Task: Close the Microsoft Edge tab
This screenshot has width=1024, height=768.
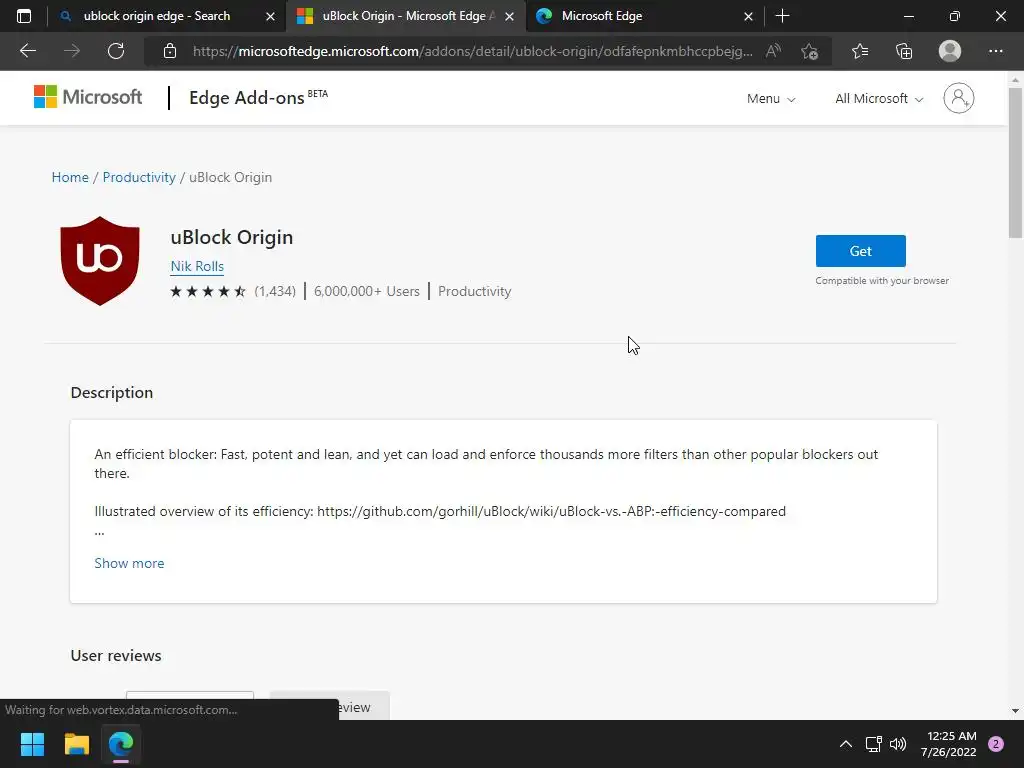Action: point(748,16)
